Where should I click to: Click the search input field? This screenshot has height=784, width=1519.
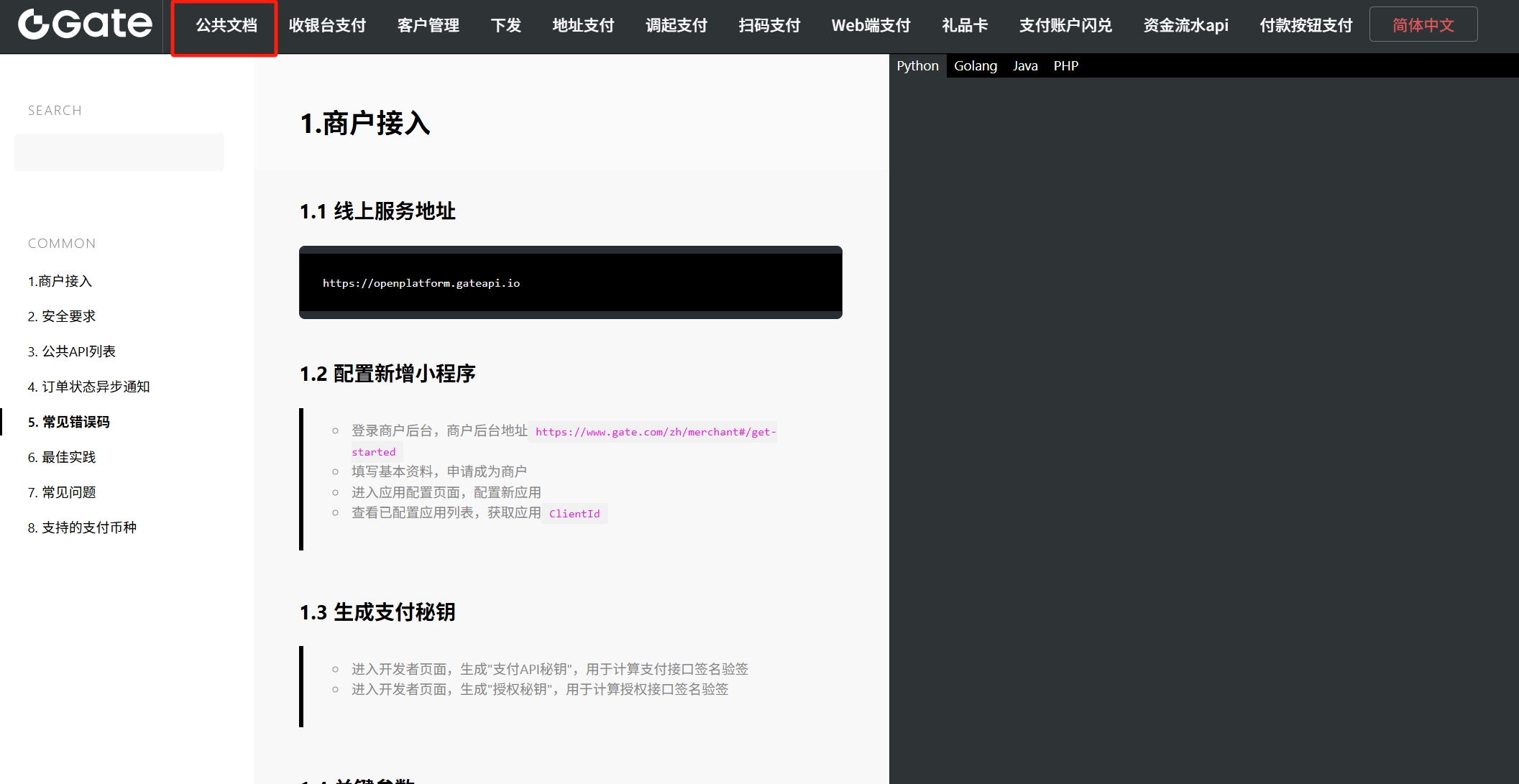tap(119, 152)
